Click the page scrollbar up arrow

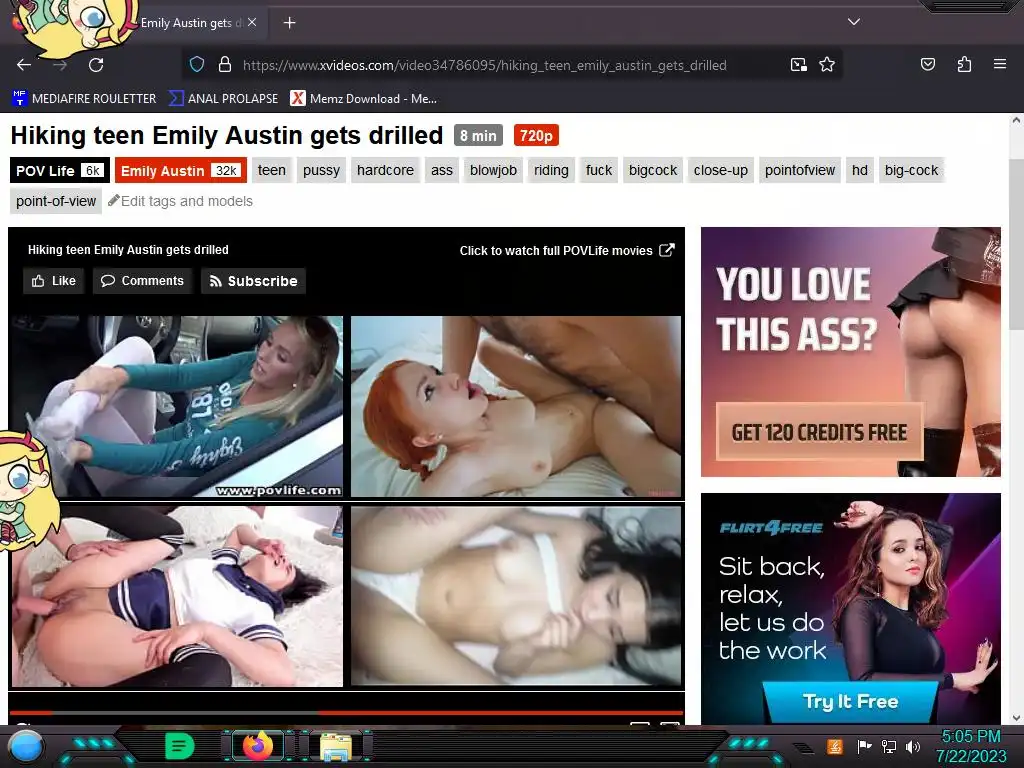tap(1016, 121)
